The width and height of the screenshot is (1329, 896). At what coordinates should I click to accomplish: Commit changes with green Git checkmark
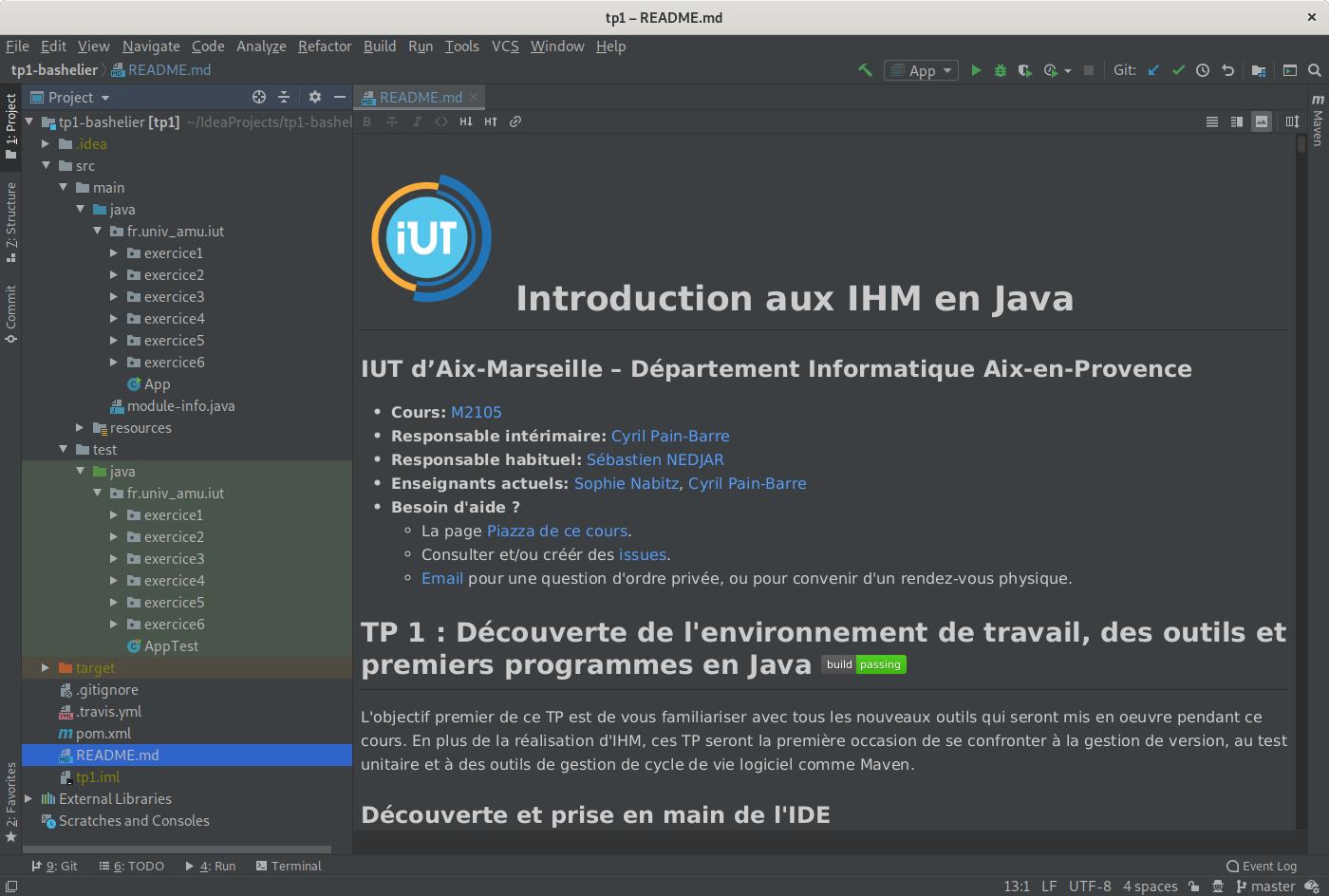click(x=1178, y=70)
